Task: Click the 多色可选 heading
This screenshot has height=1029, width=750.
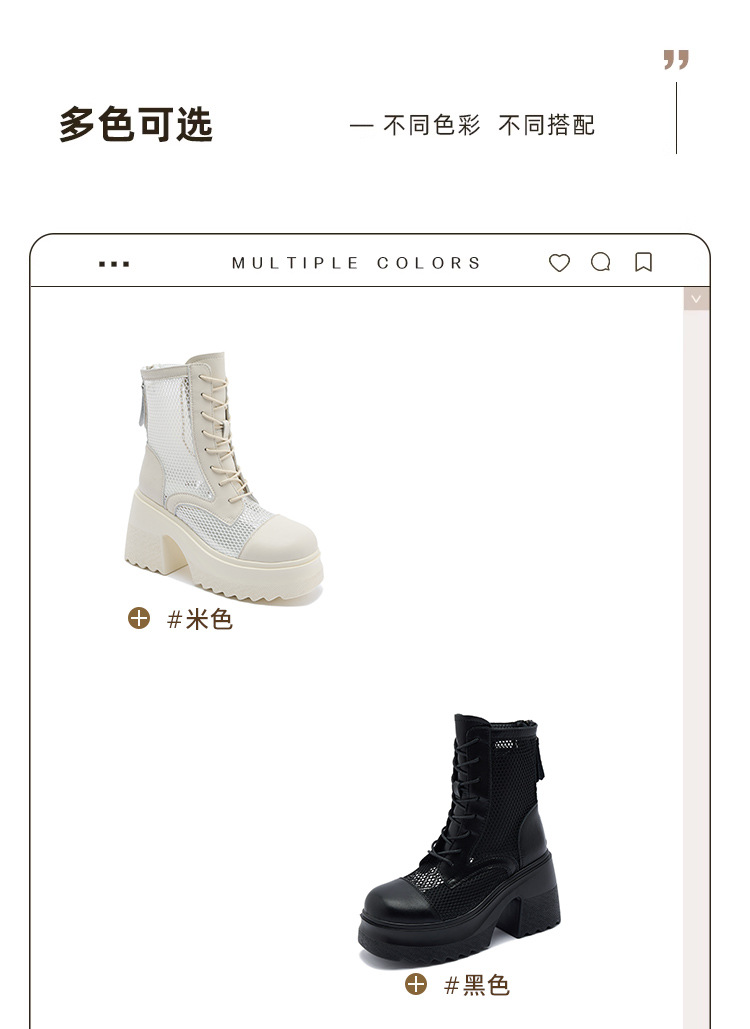Action: tap(136, 124)
